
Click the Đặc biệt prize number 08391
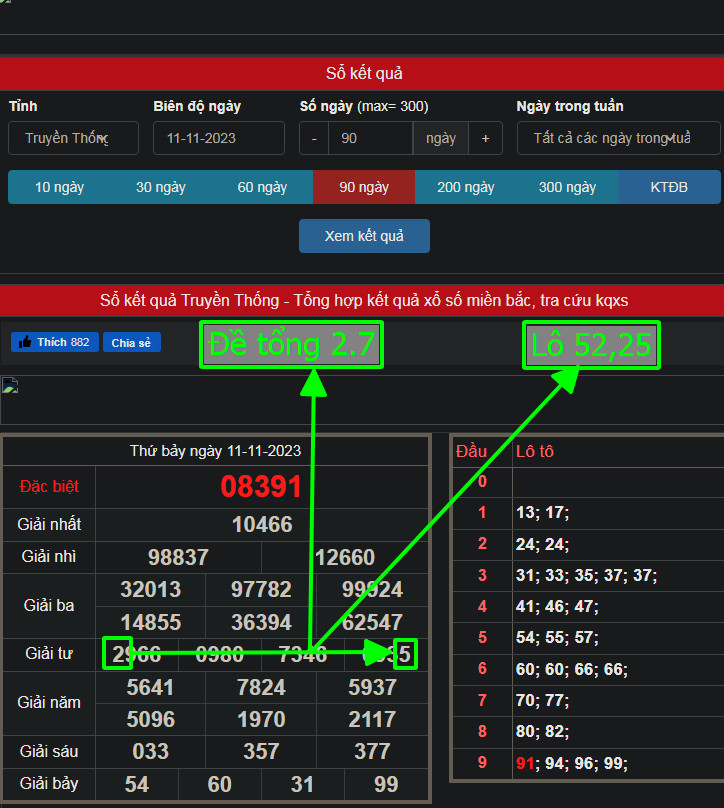coord(261,487)
